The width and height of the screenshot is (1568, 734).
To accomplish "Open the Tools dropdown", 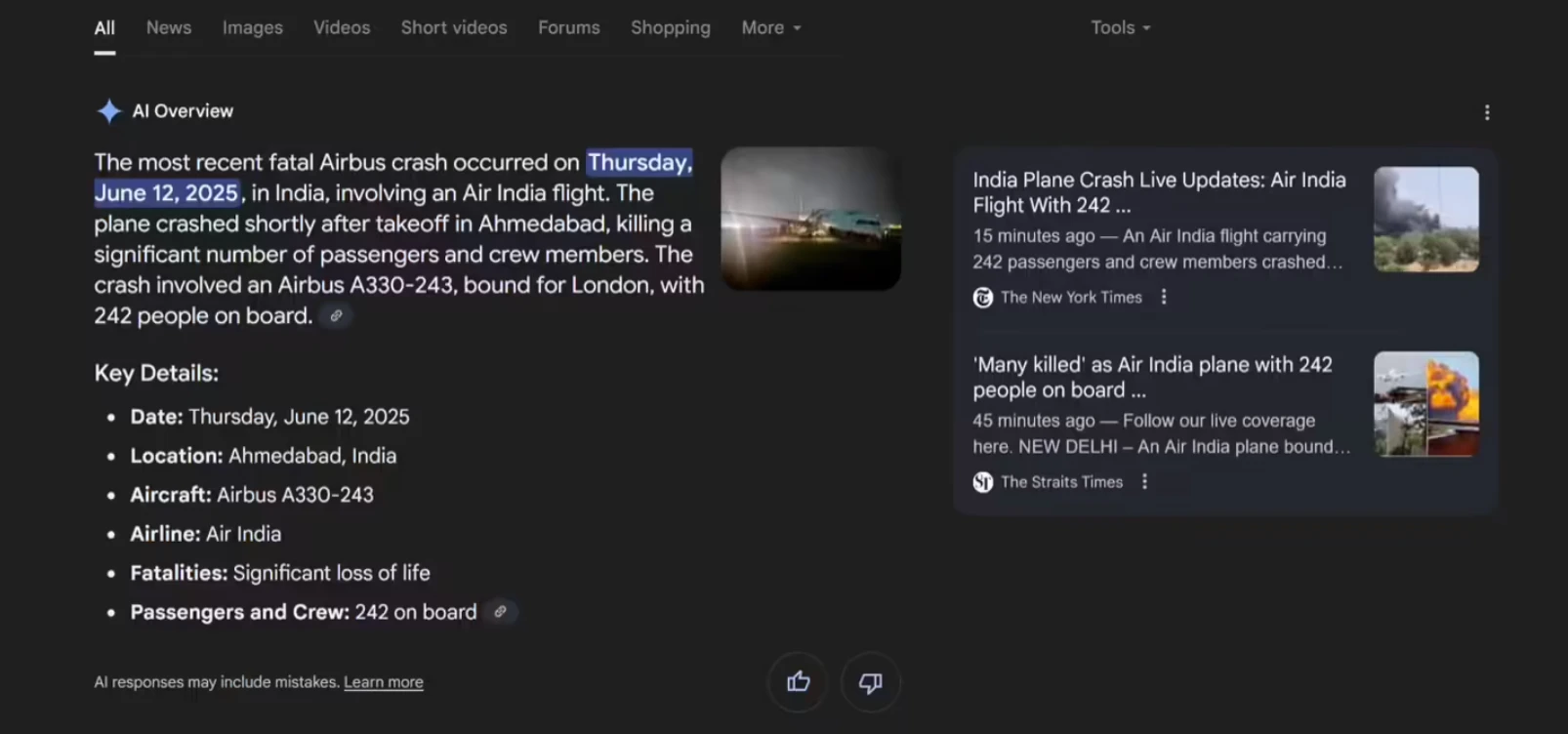I will 1121,27.
